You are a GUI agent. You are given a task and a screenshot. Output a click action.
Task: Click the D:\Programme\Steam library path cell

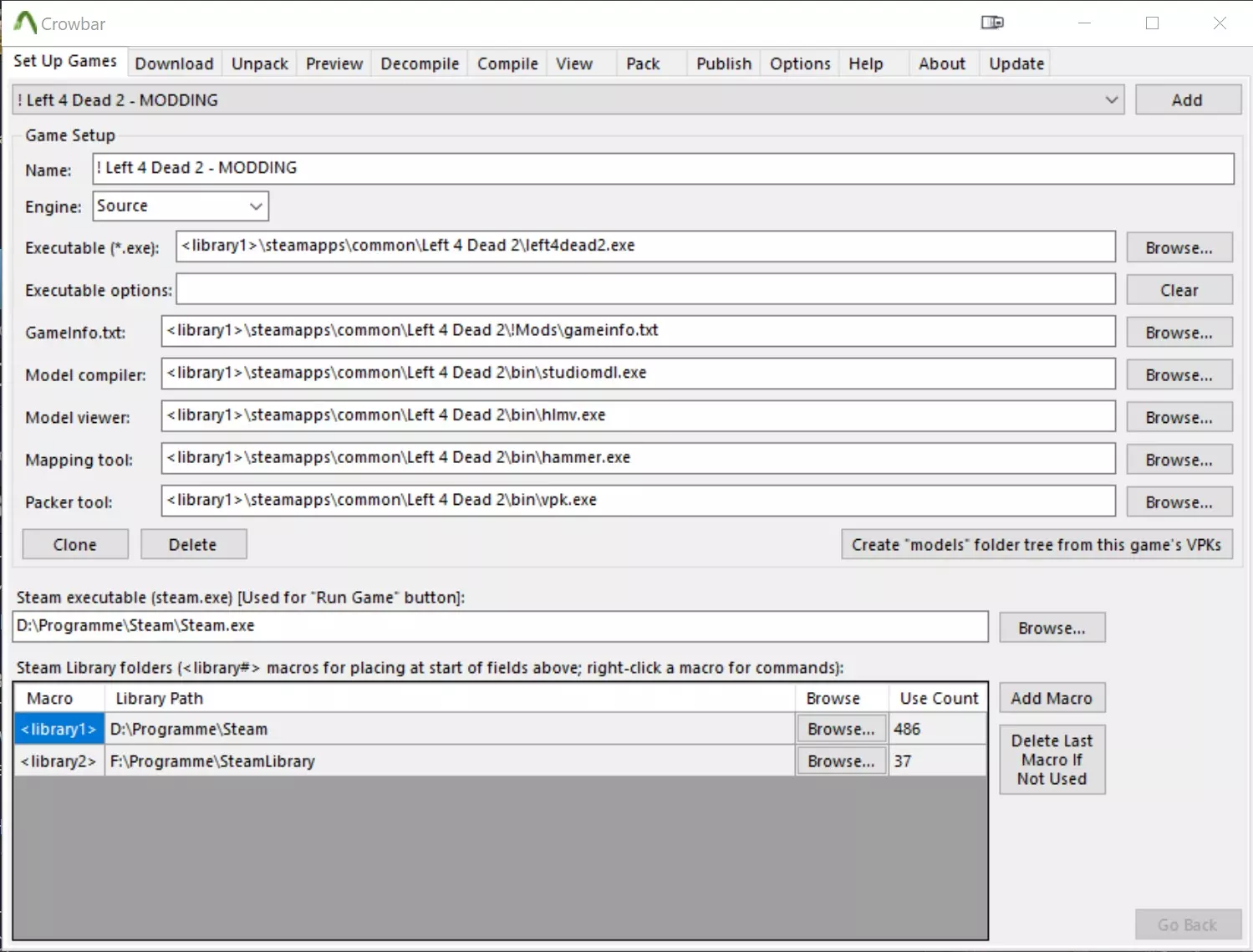tap(450, 729)
